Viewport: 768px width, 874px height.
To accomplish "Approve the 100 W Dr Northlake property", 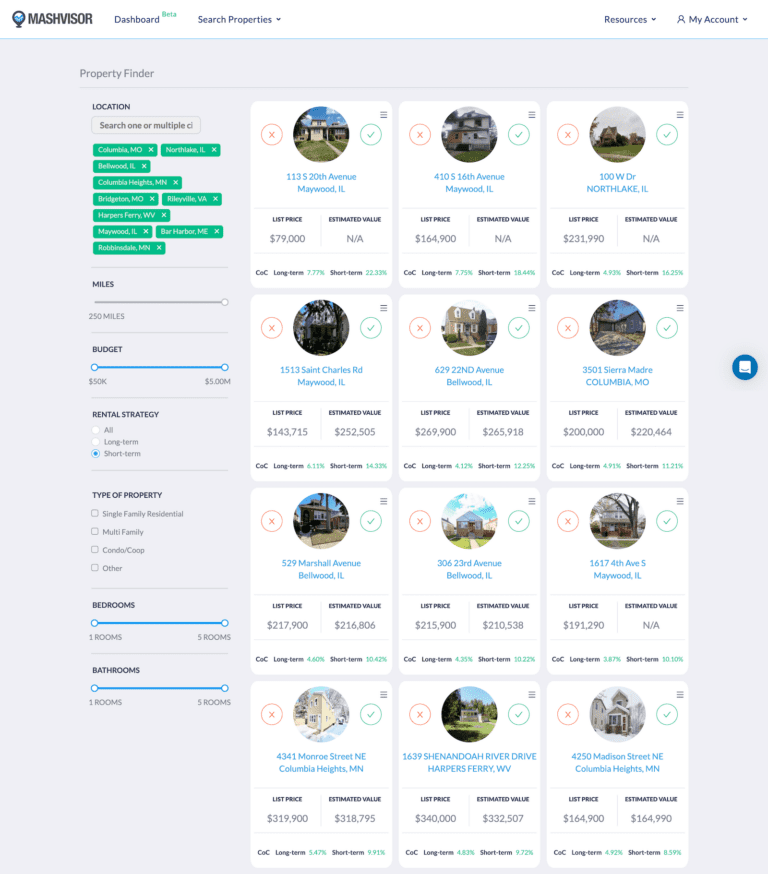I will point(667,134).
